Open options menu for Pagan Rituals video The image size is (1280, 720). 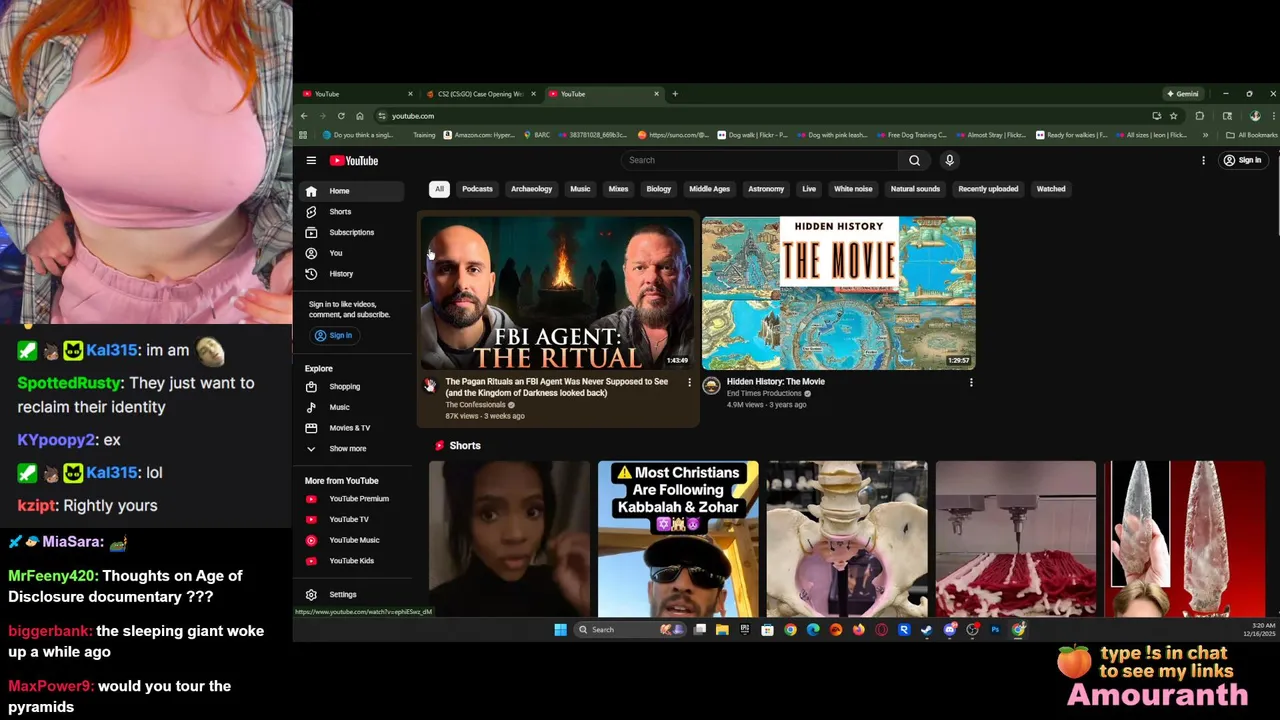tap(689, 382)
